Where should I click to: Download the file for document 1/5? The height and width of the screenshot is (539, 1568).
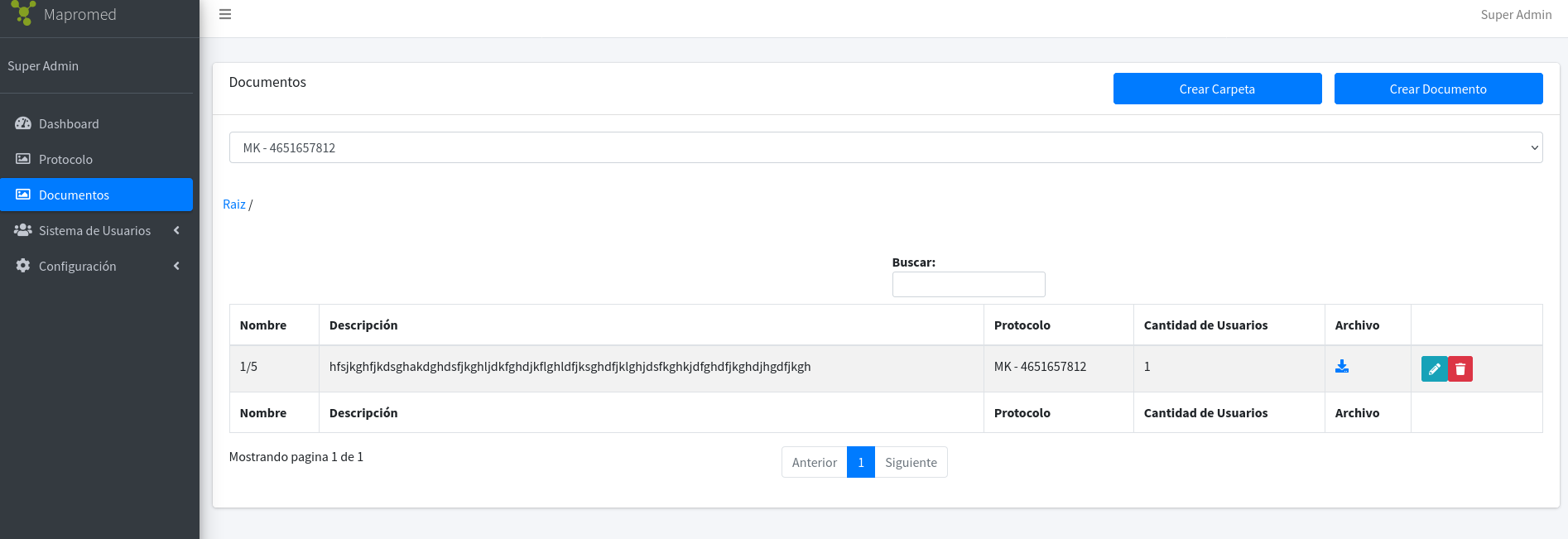coord(1342,367)
